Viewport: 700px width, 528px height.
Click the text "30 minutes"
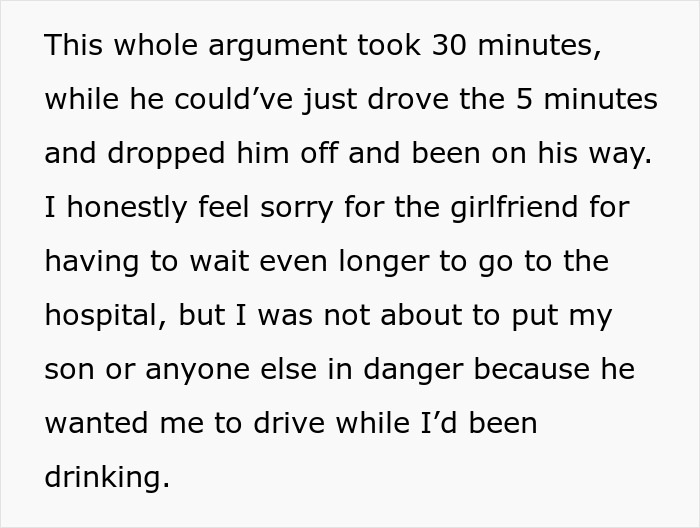(515, 46)
